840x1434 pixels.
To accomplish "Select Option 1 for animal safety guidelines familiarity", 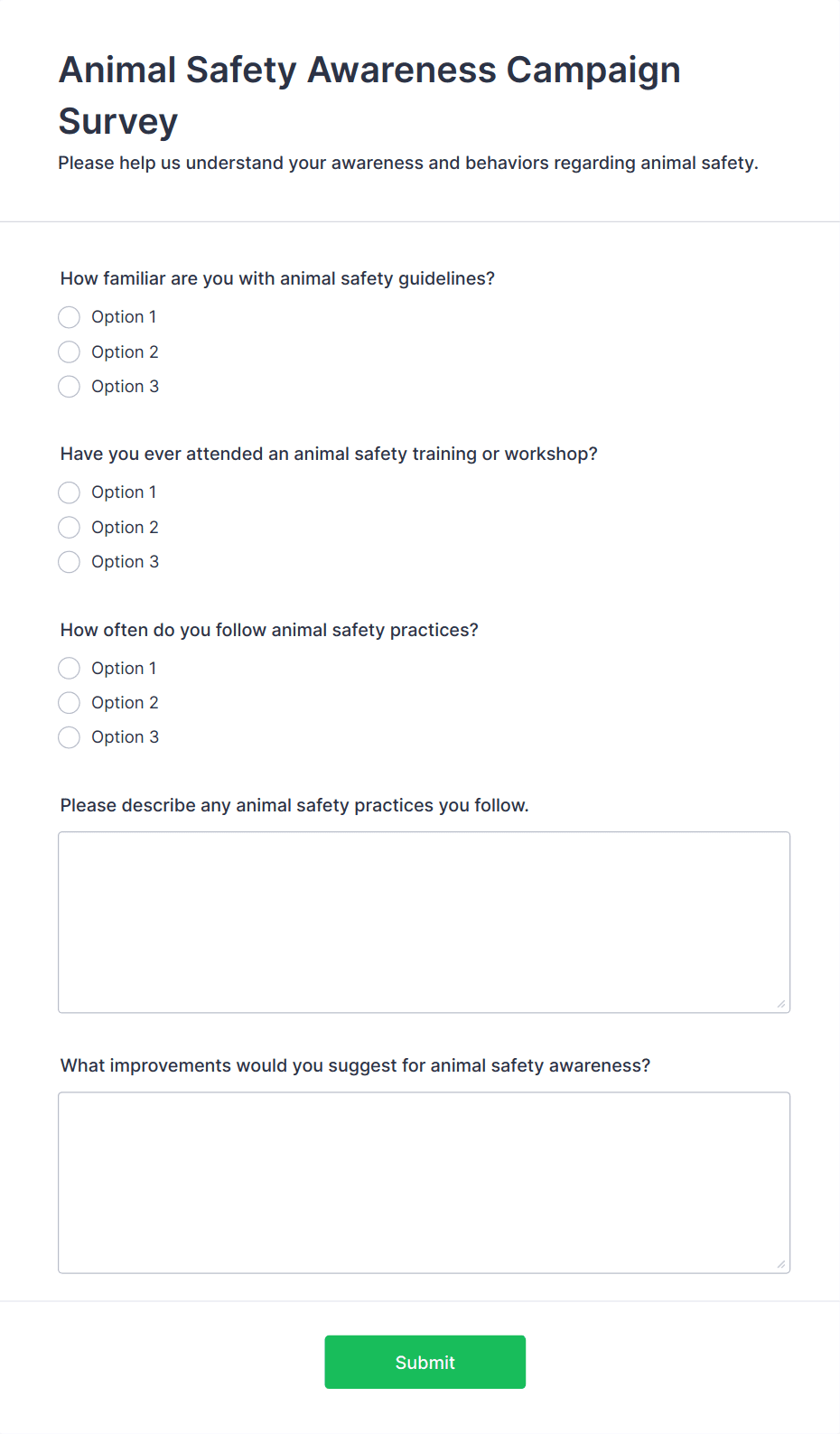I will coord(69,317).
